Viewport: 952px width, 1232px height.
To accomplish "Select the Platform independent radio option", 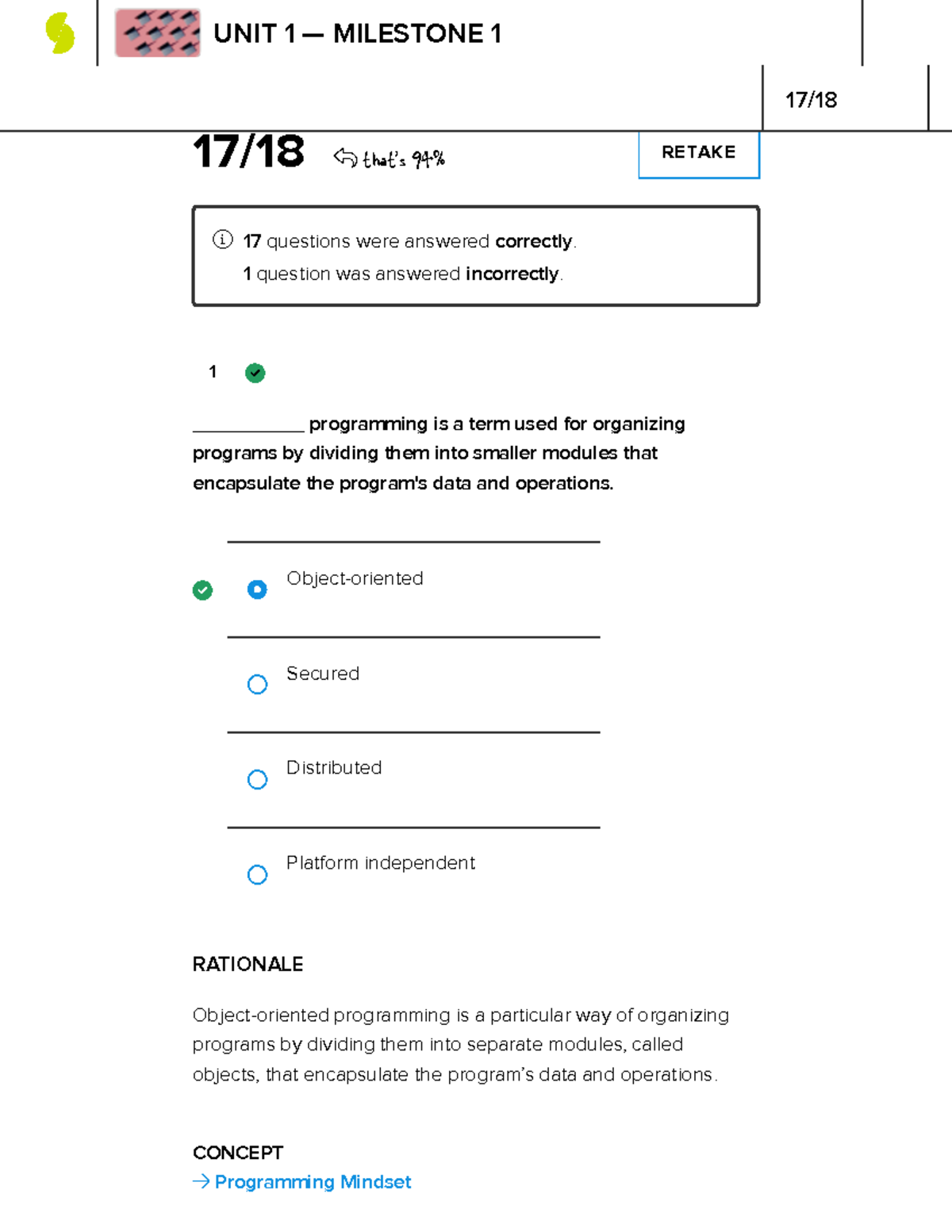I will (257, 875).
